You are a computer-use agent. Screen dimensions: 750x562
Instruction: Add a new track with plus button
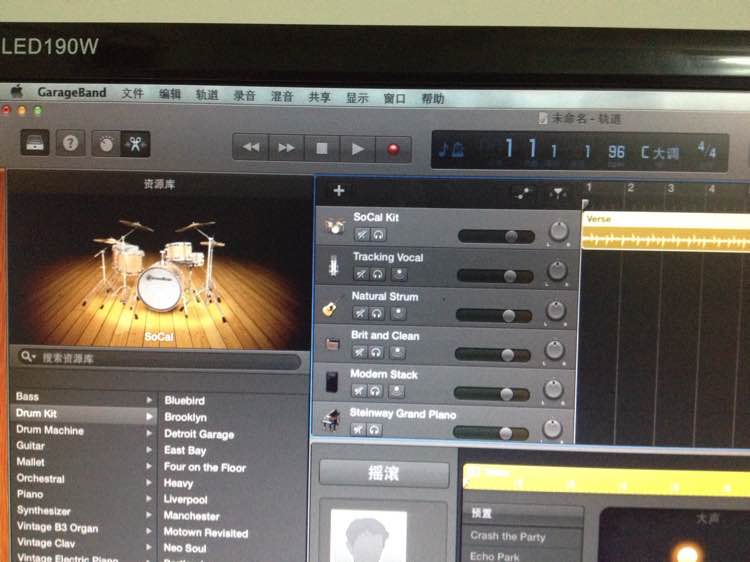[339, 191]
